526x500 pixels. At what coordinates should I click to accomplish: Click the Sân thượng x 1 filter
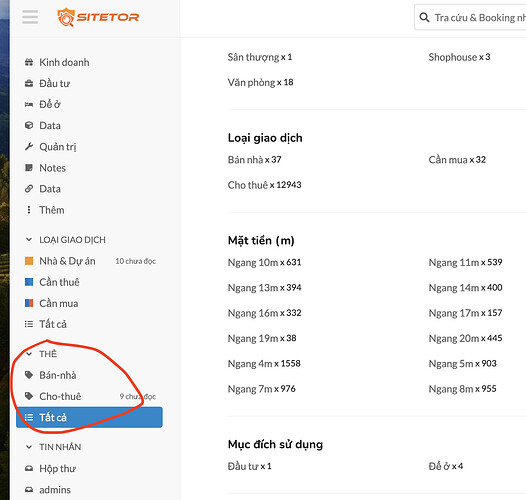coord(260,57)
